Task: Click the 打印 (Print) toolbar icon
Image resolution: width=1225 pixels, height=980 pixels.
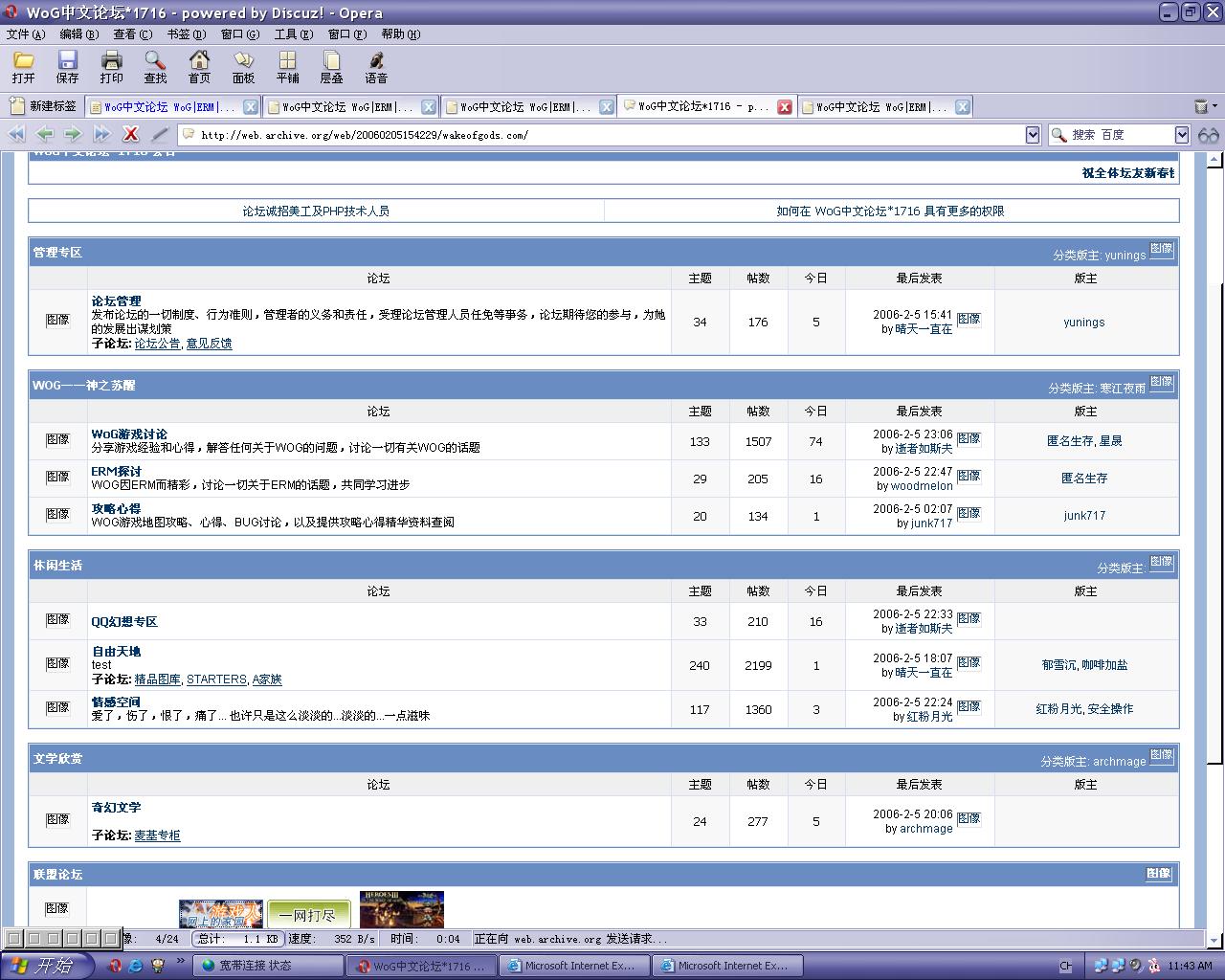Action: (111, 67)
